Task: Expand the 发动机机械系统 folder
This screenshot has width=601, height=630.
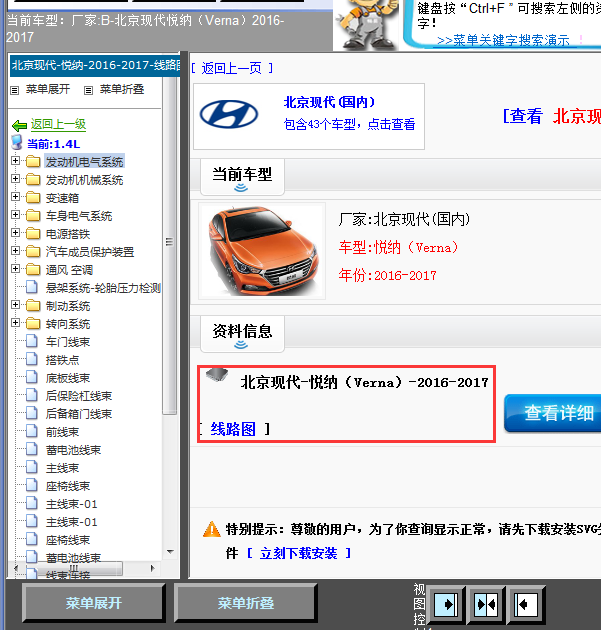Action: [x=15, y=178]
